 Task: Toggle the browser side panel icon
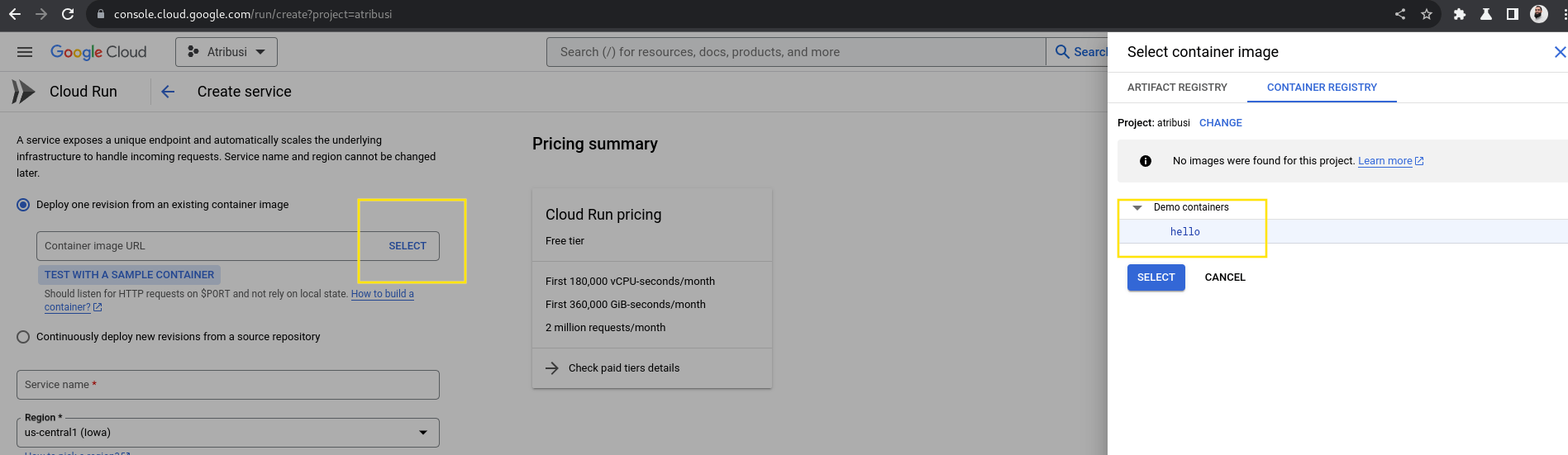tap(1512, 14)
